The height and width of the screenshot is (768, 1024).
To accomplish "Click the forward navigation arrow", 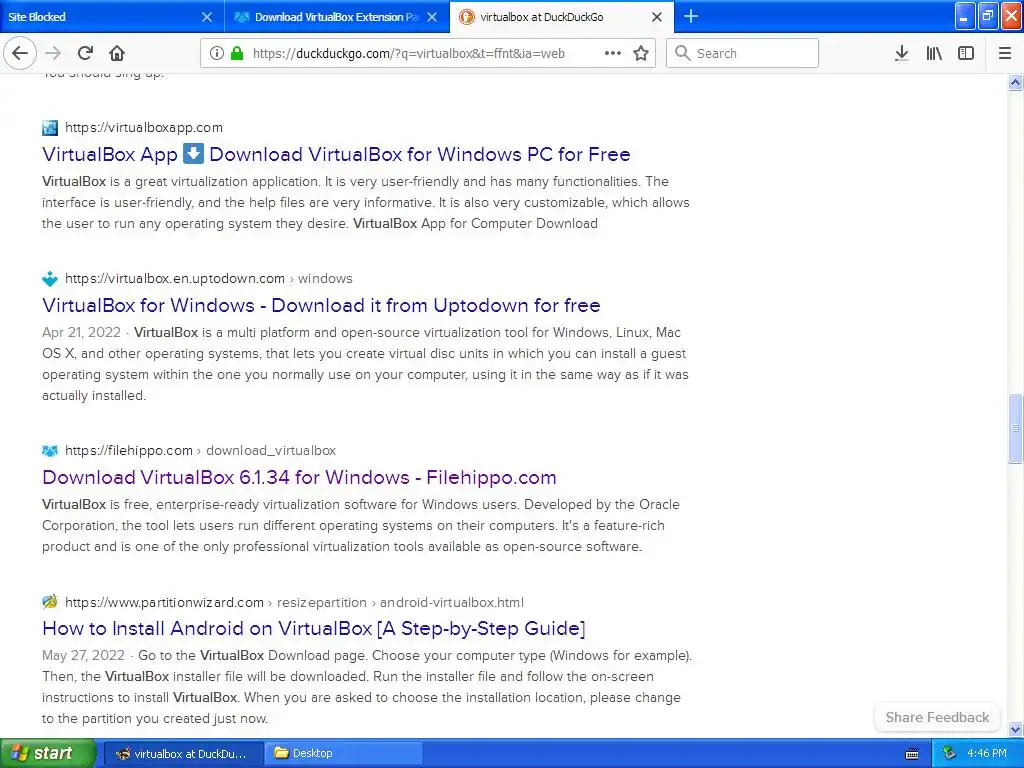I will point(53,53).
